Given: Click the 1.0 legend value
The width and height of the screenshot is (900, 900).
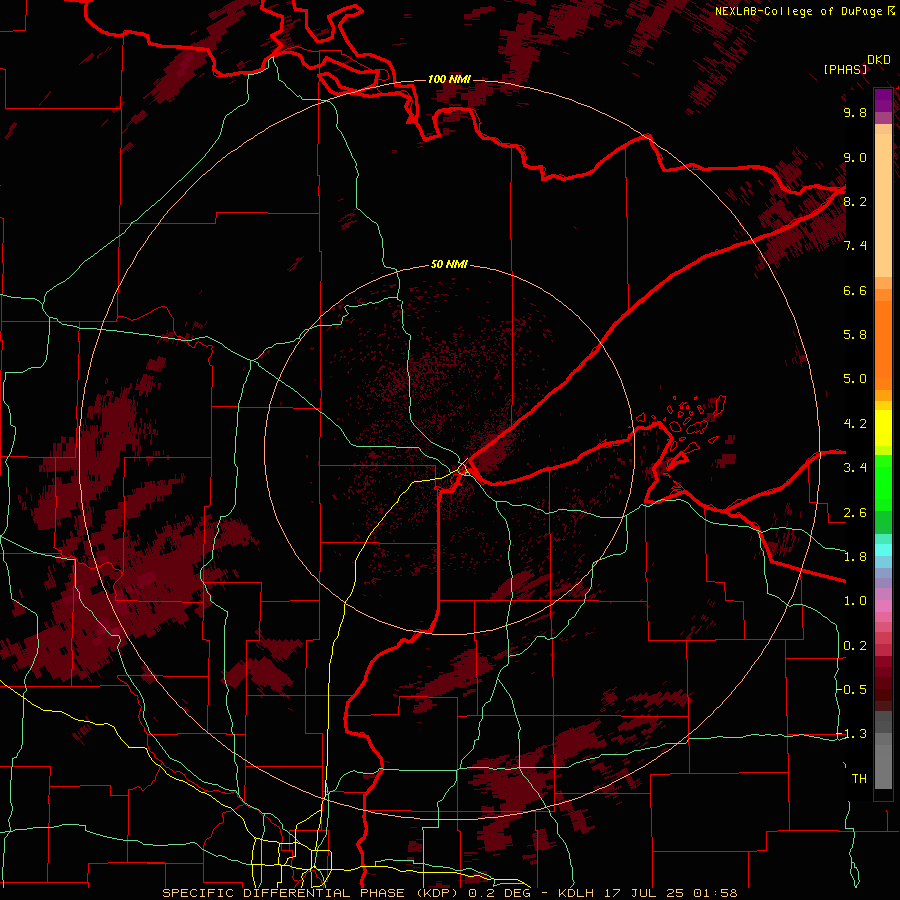Looking at the screenshot, I should [x=855, y=601].
